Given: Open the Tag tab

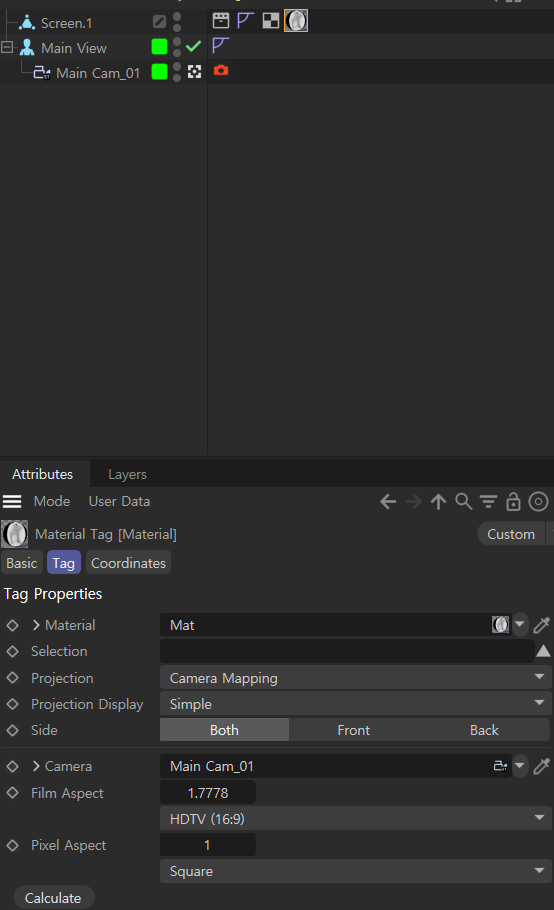Looking at the screenshot, I should click(63, 563).
